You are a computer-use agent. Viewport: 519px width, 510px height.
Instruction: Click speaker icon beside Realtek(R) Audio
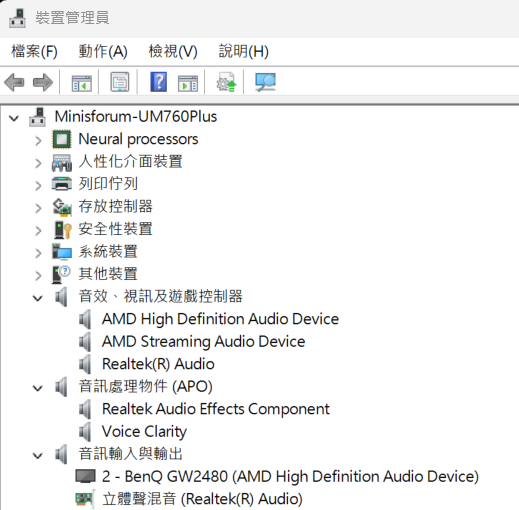coord(85,364)
